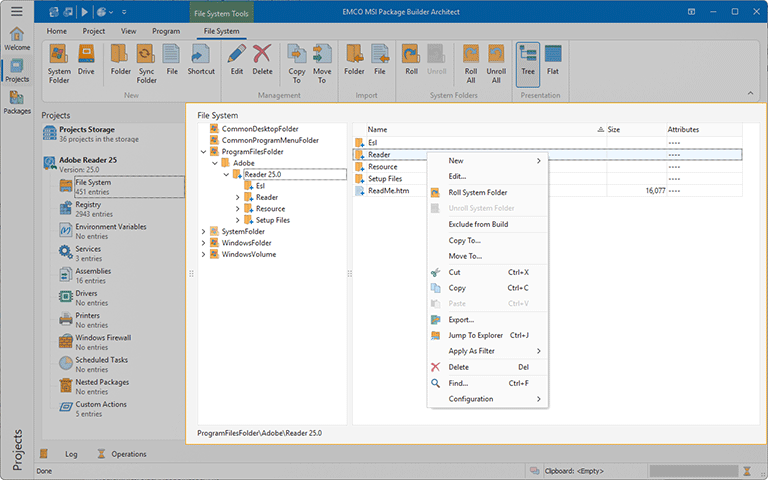Click the Welcome sidebar icon
Image resolution: width=768 pixels, height=480 pixels.
tap(17, 39)
